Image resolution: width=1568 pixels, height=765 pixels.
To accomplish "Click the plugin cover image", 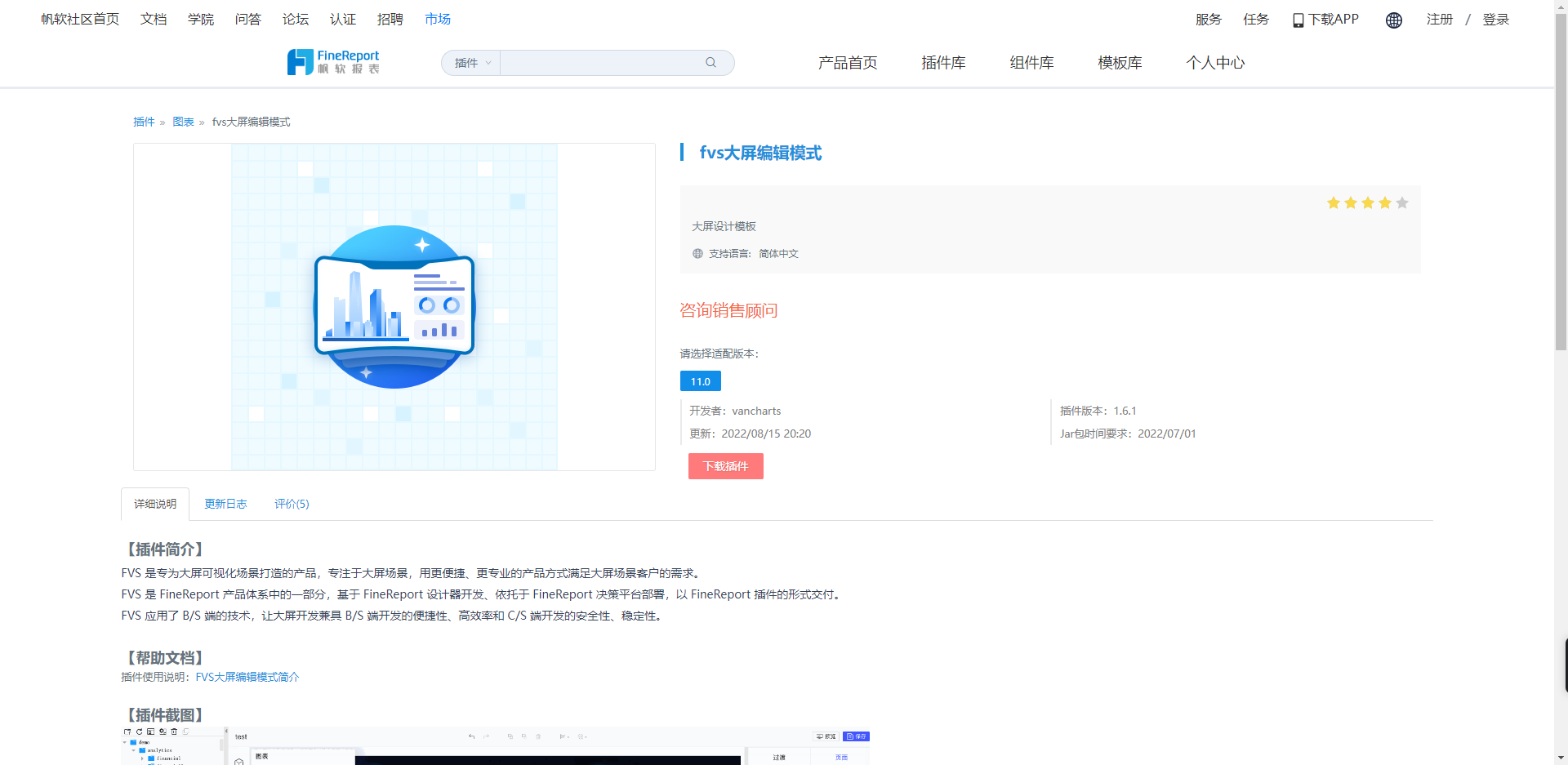I will tap(394, 307).
